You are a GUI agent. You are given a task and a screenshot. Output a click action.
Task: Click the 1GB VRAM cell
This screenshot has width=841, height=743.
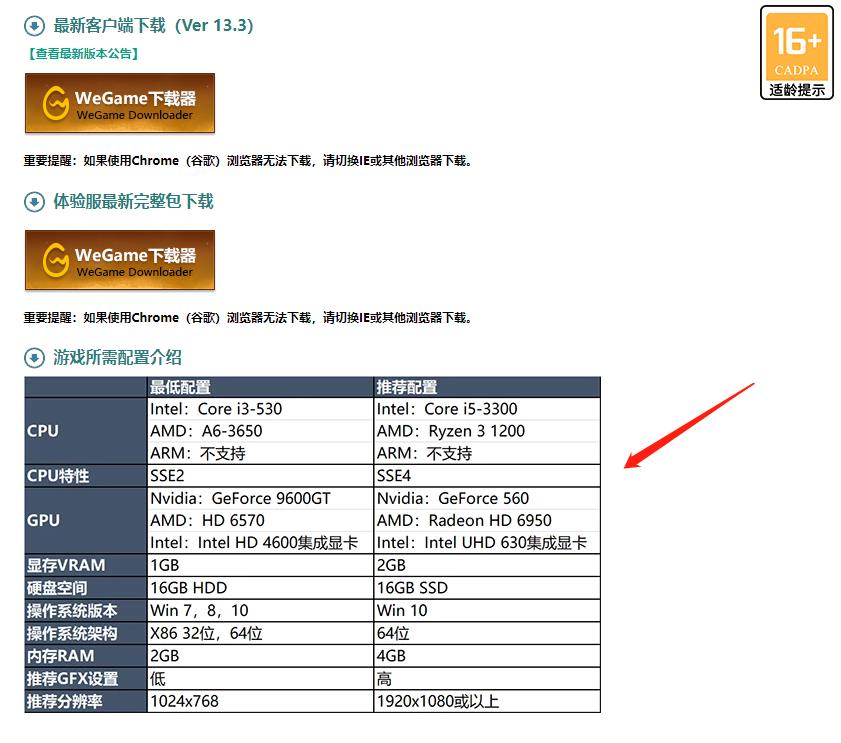[260, 565]
